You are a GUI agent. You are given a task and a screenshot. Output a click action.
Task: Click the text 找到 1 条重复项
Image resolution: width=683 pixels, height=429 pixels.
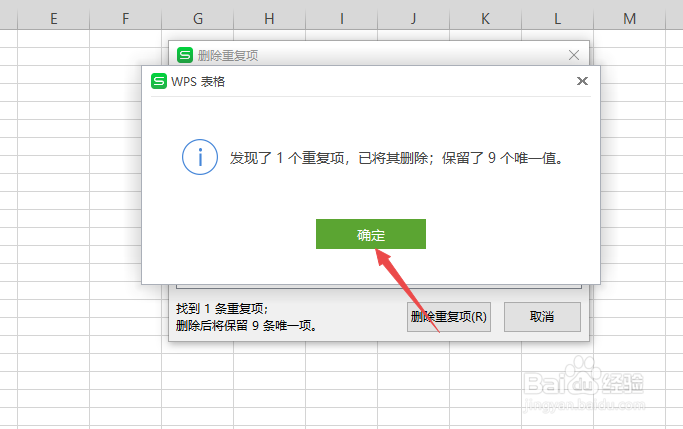(222, 309)
